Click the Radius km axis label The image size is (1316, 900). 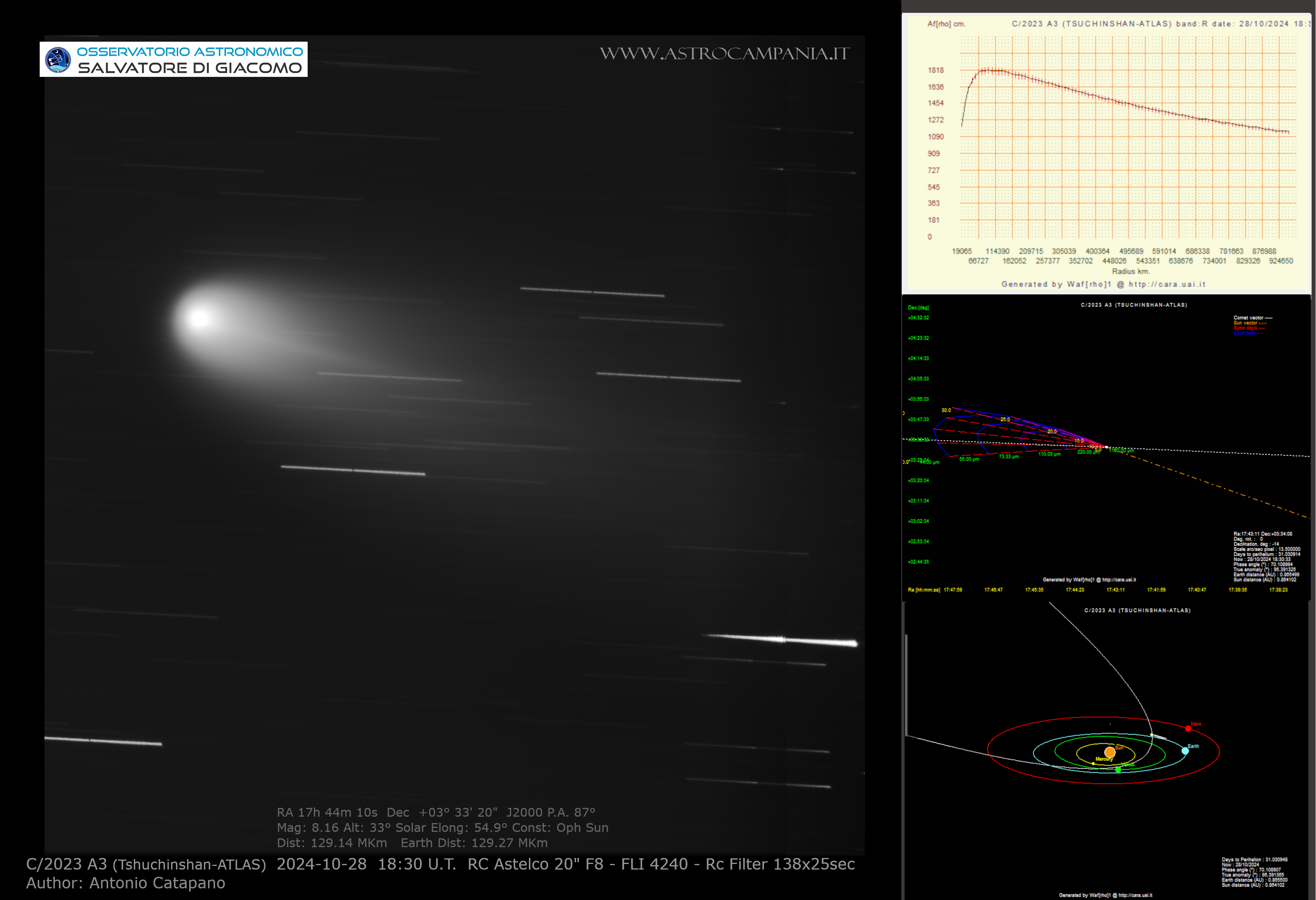click(1131, 271)
